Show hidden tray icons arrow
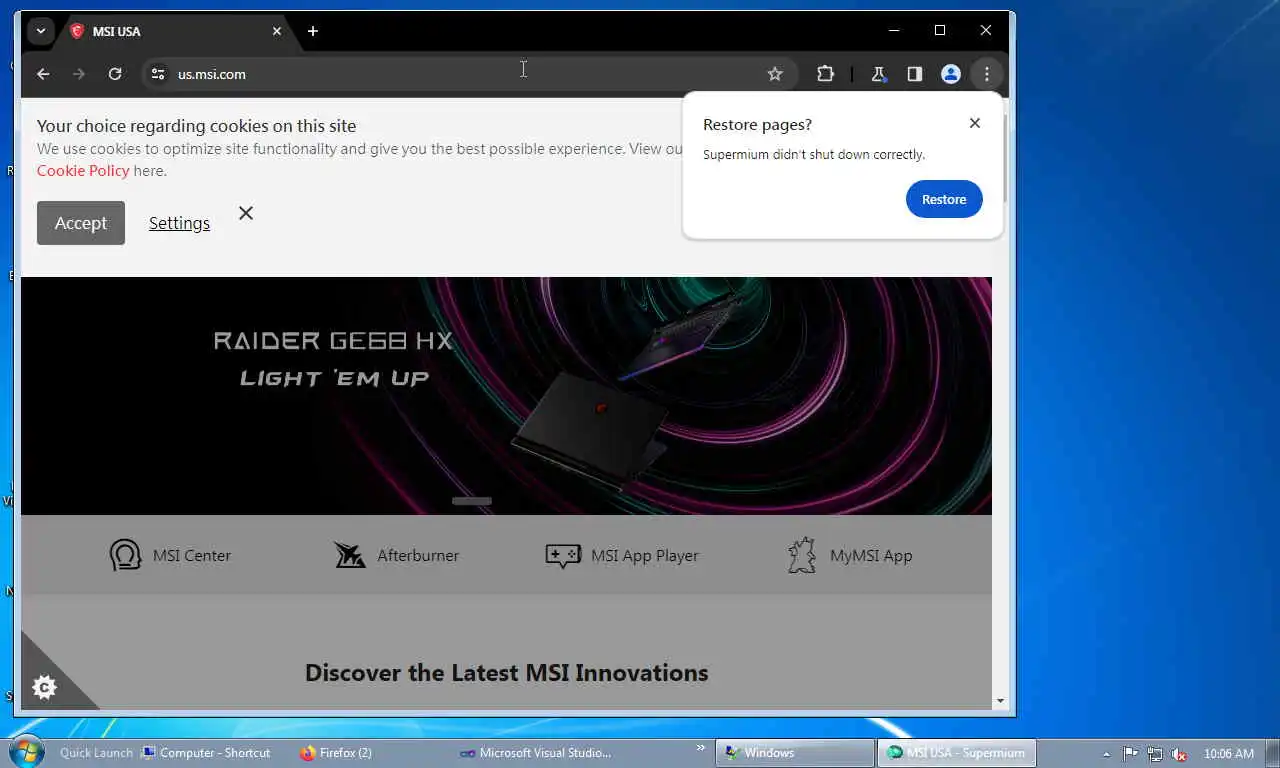Image resolution: width=1280 pixels, height=768 pixels. pyautogui.click(x=1106, y=754)
